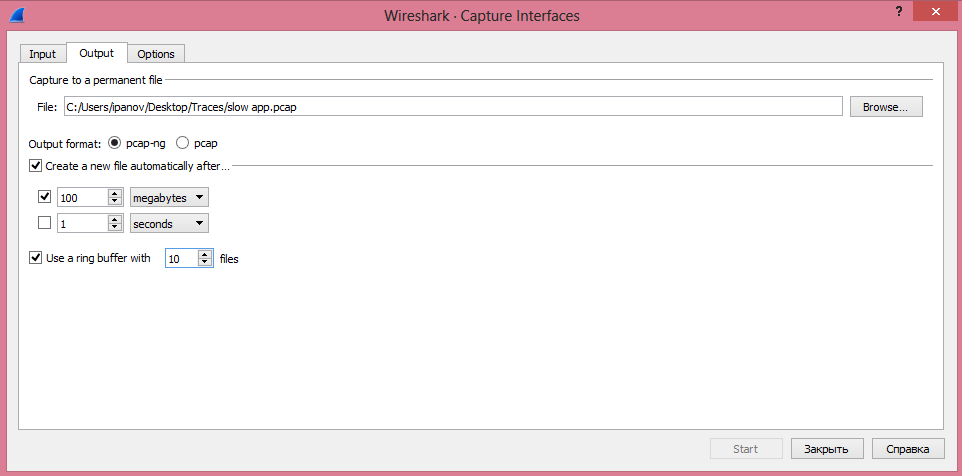The height and width of the screenshot is (476, 962).
Task: Enable the seconds time limit checkbox
Action: (44, 223)
